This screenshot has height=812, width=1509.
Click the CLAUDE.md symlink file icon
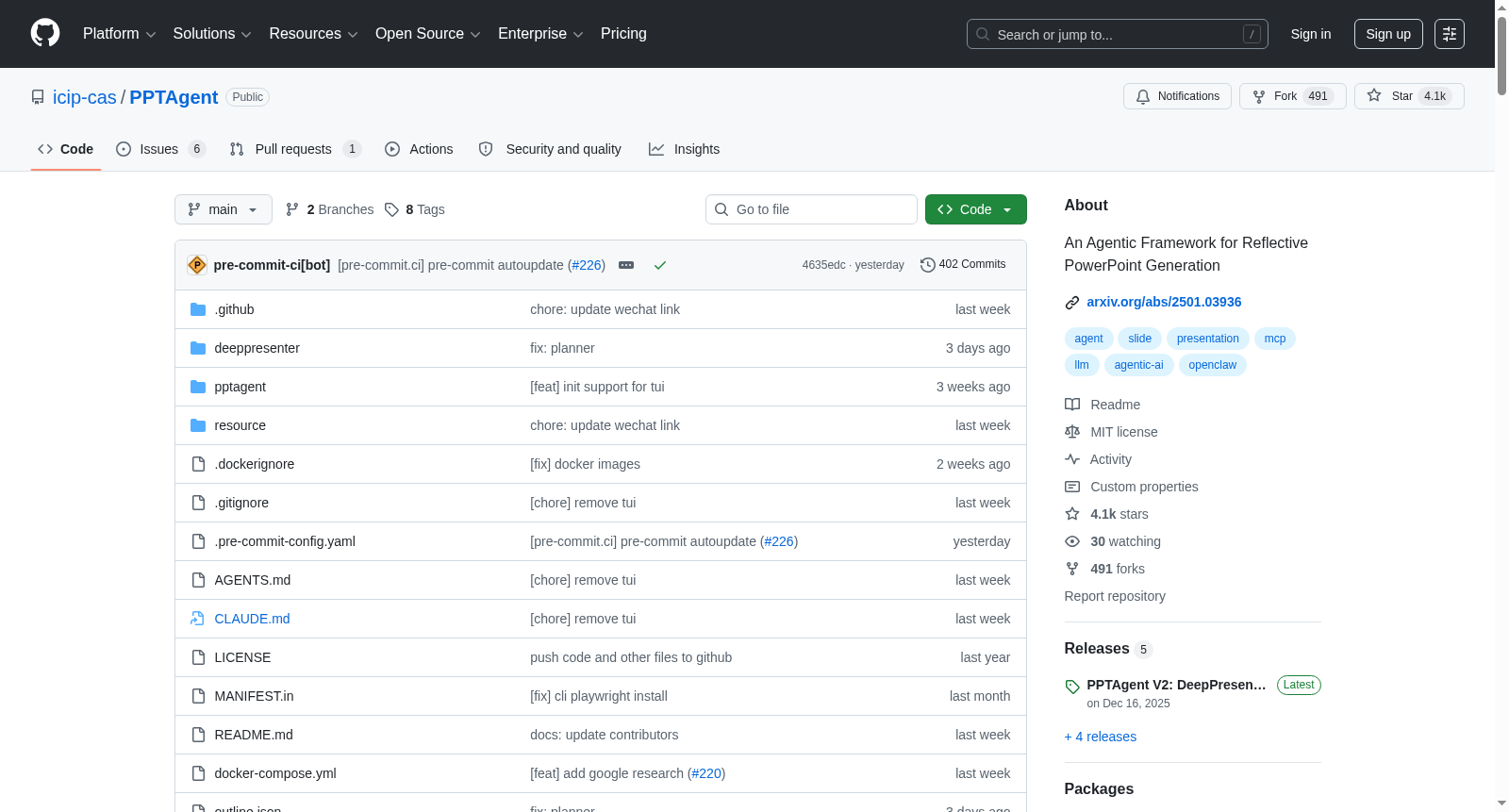[198, 619]
